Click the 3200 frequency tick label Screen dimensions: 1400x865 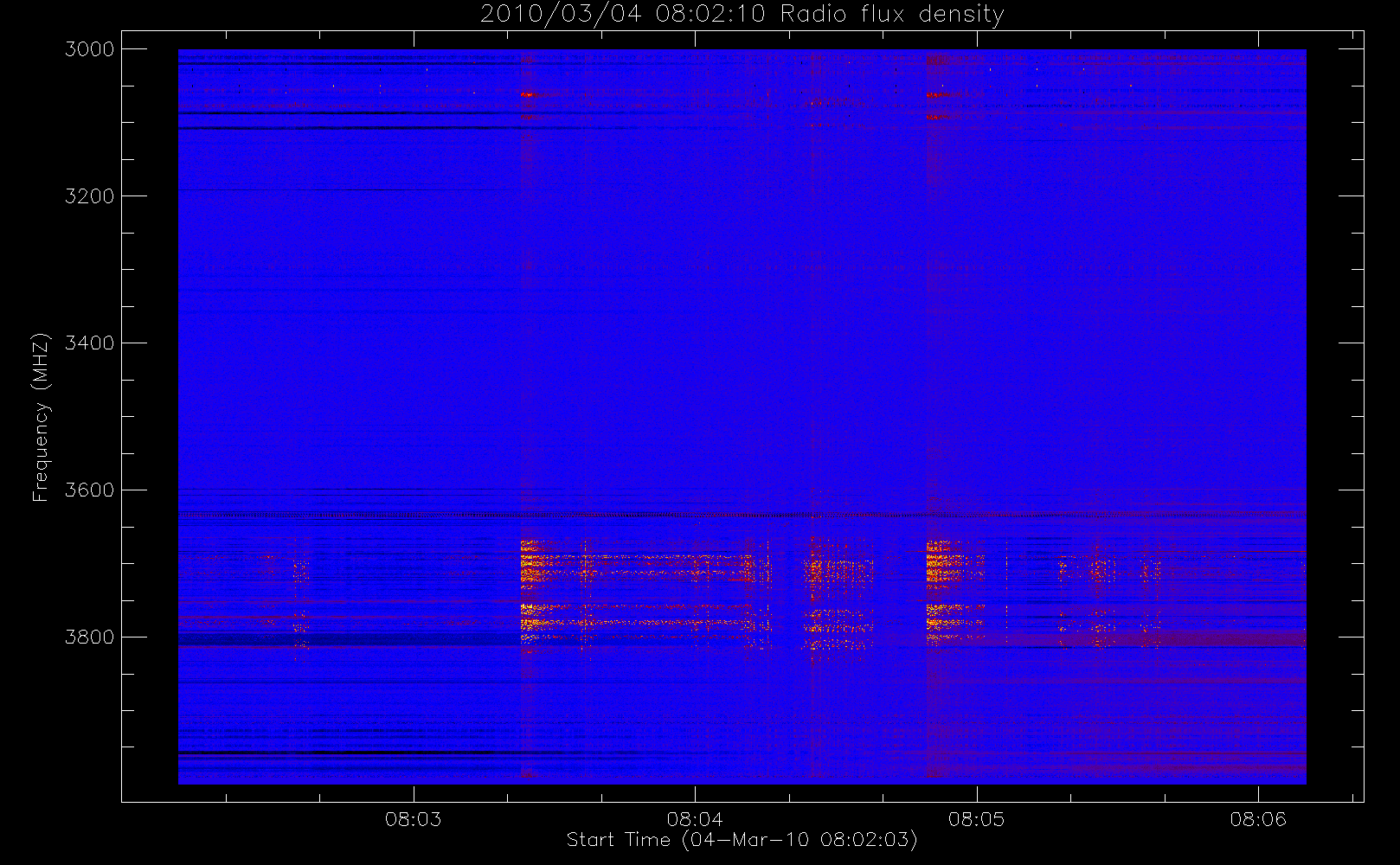point(90,196)
